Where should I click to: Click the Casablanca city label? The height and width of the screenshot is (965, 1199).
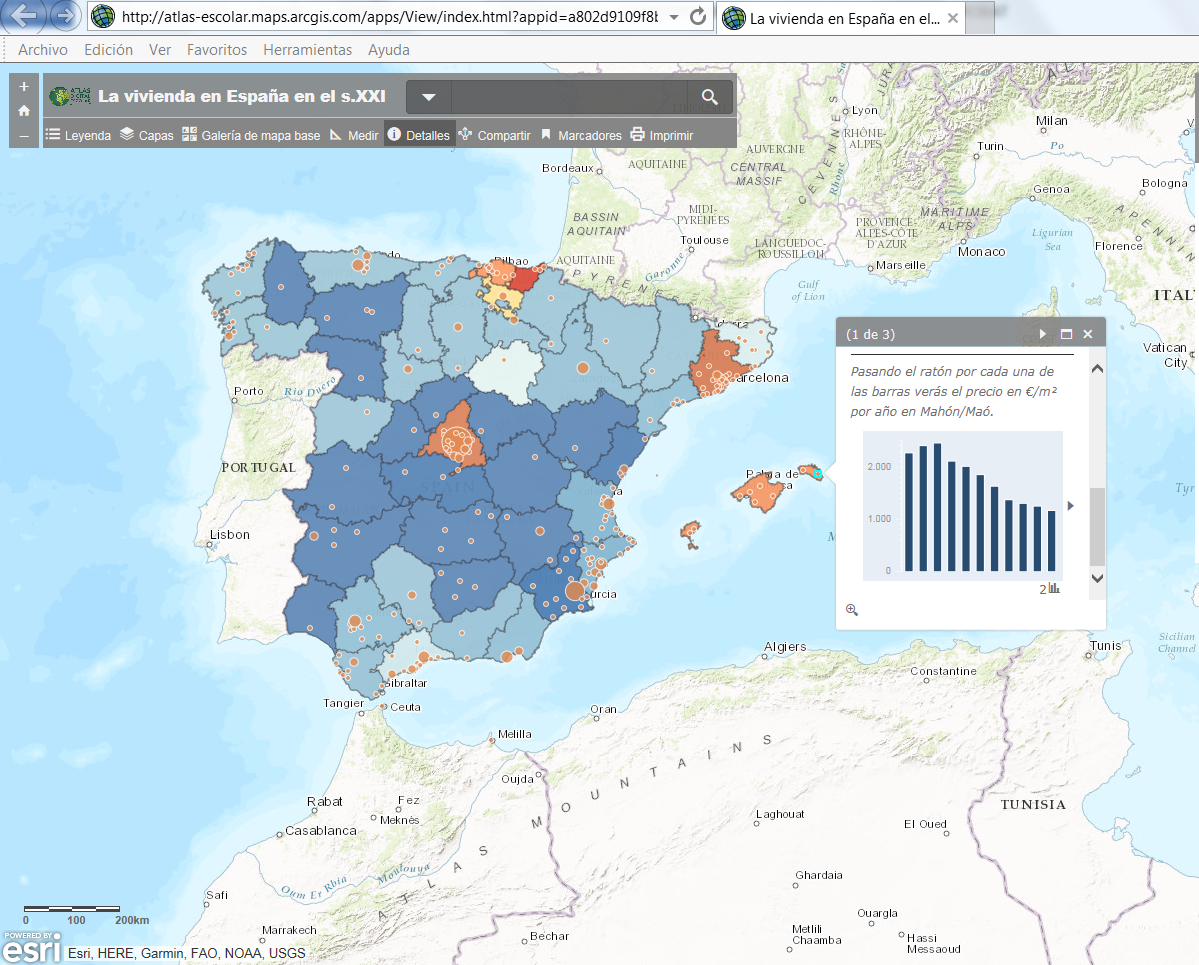click(x=320, y=830)
